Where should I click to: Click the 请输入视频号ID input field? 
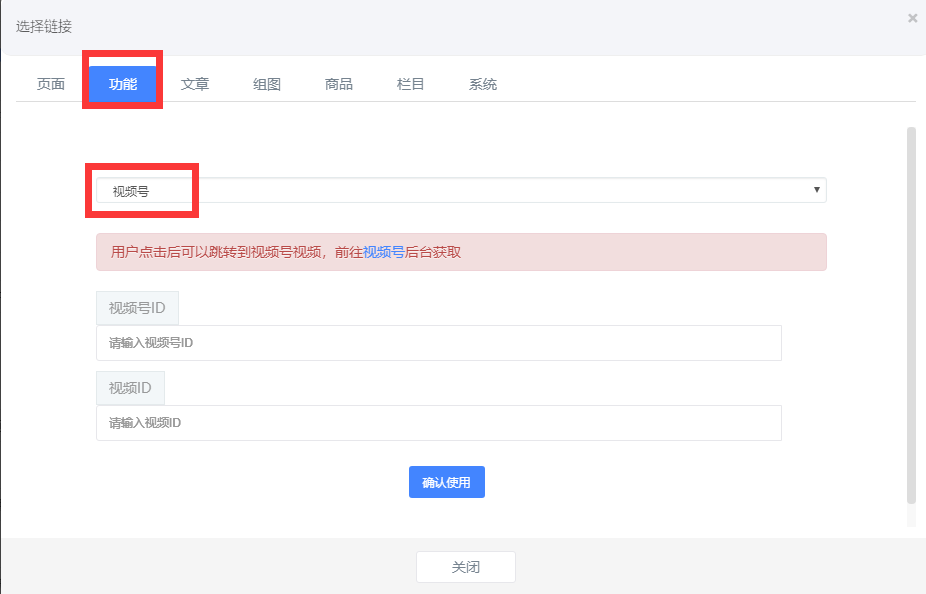click(x=438, y=343)
